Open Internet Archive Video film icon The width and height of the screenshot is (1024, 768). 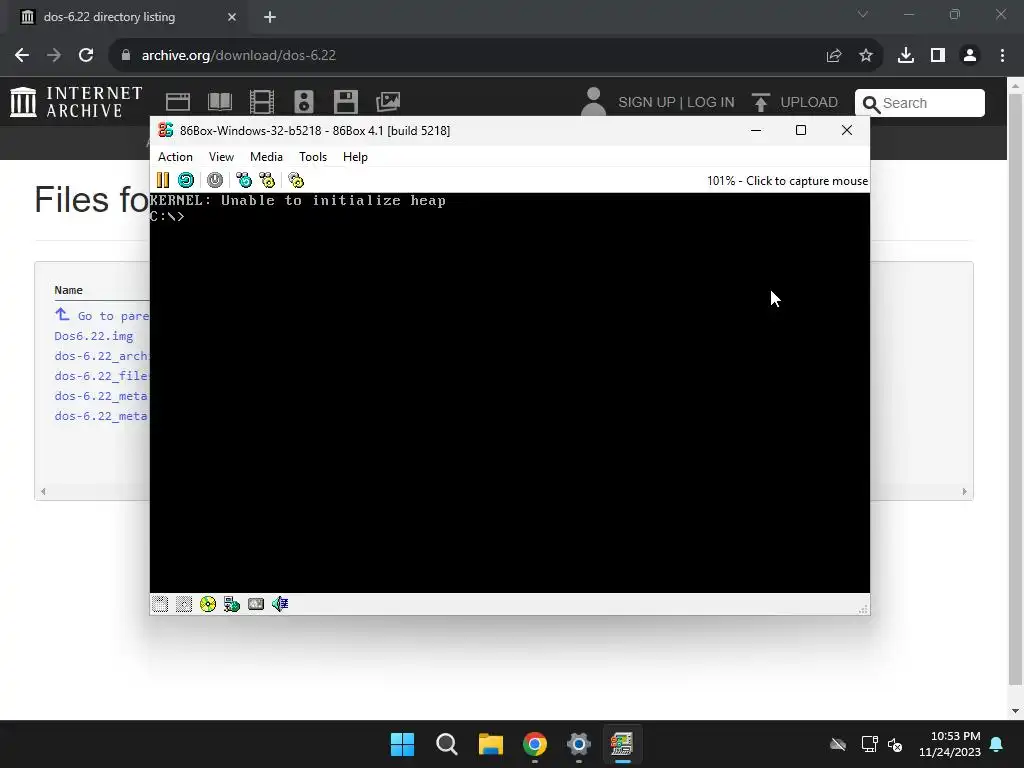click(x=262, y=102)
